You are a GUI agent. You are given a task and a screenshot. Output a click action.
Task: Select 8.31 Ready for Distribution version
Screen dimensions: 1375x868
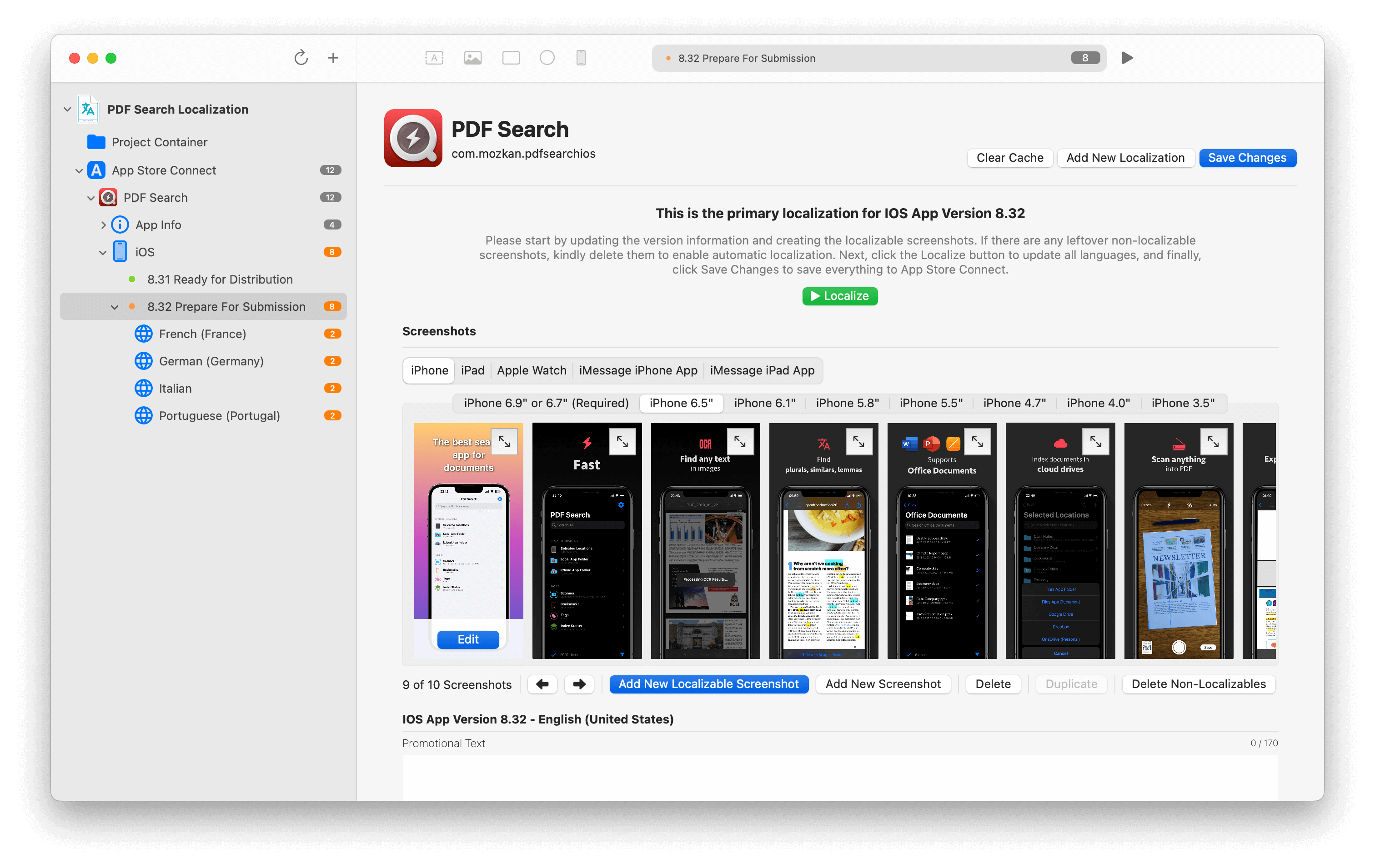click(220, 279)
